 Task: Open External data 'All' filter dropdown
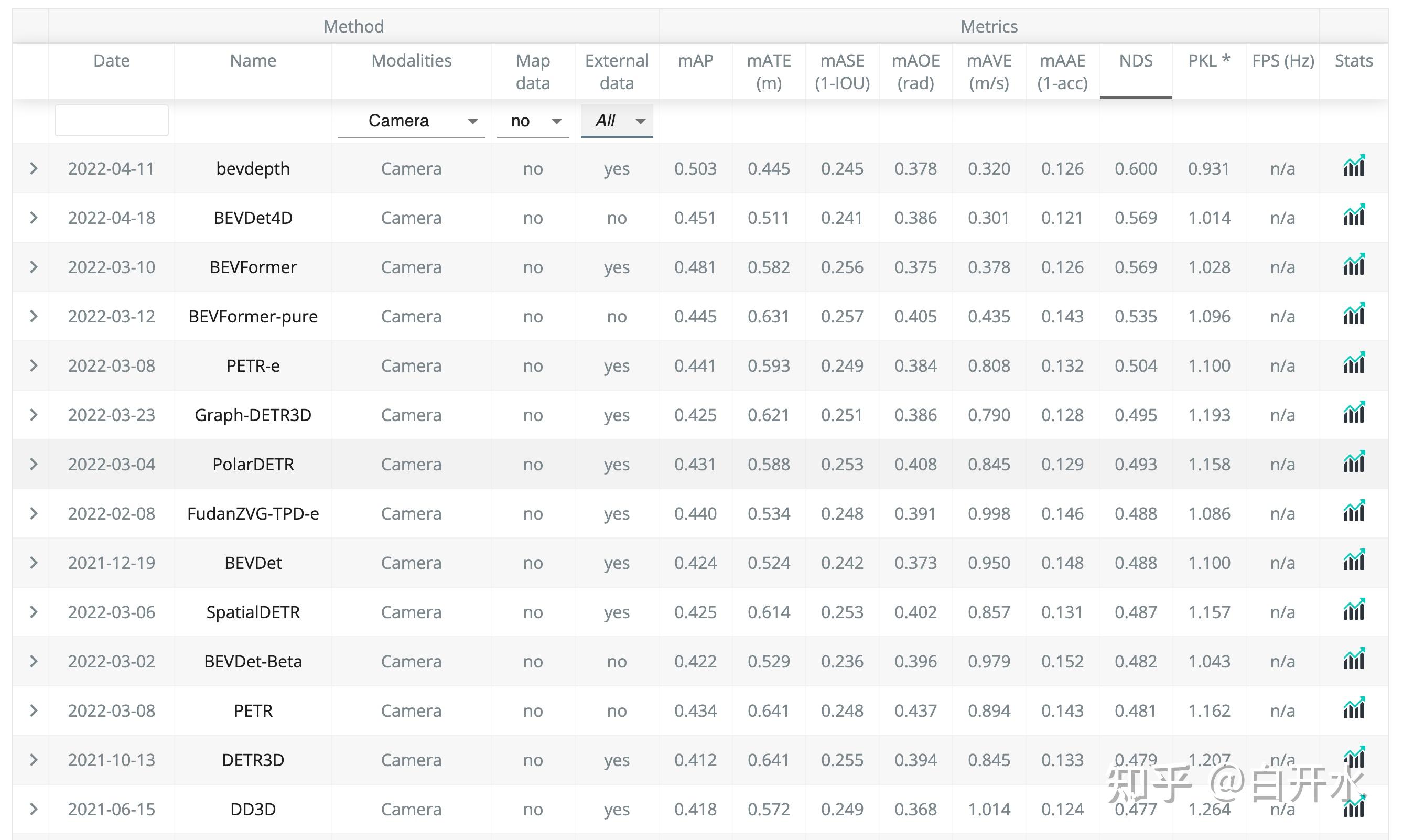pos(617,121)
